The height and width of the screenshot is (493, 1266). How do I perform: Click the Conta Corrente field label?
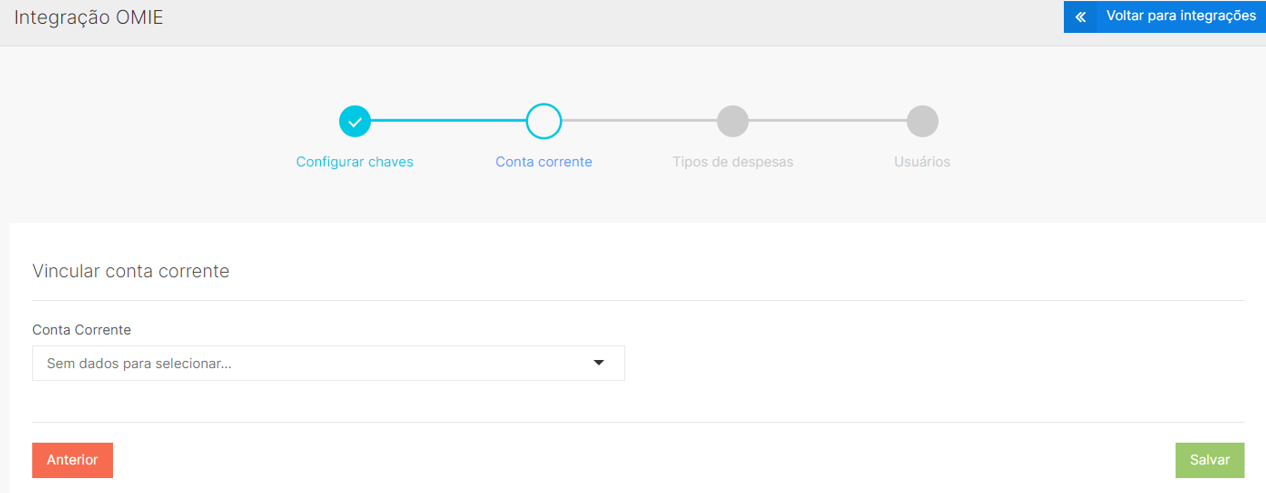pyautogui.click(x=82, y=330)
